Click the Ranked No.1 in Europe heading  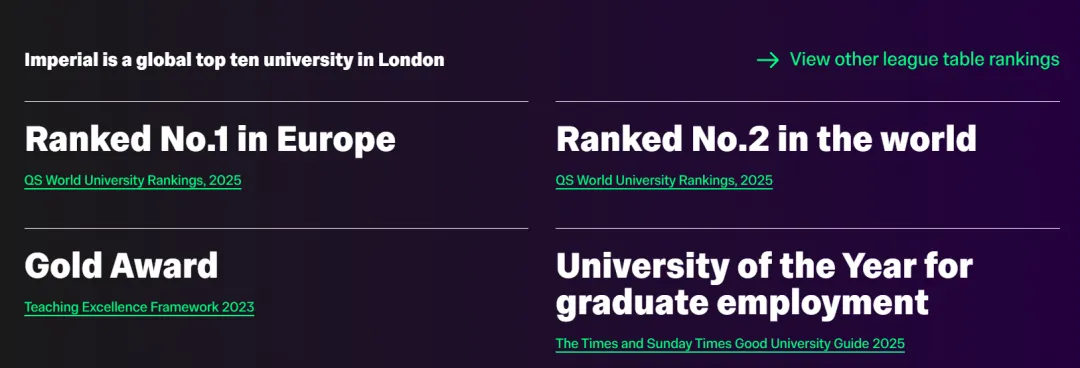pyautogui.click(x=210, y=139)
